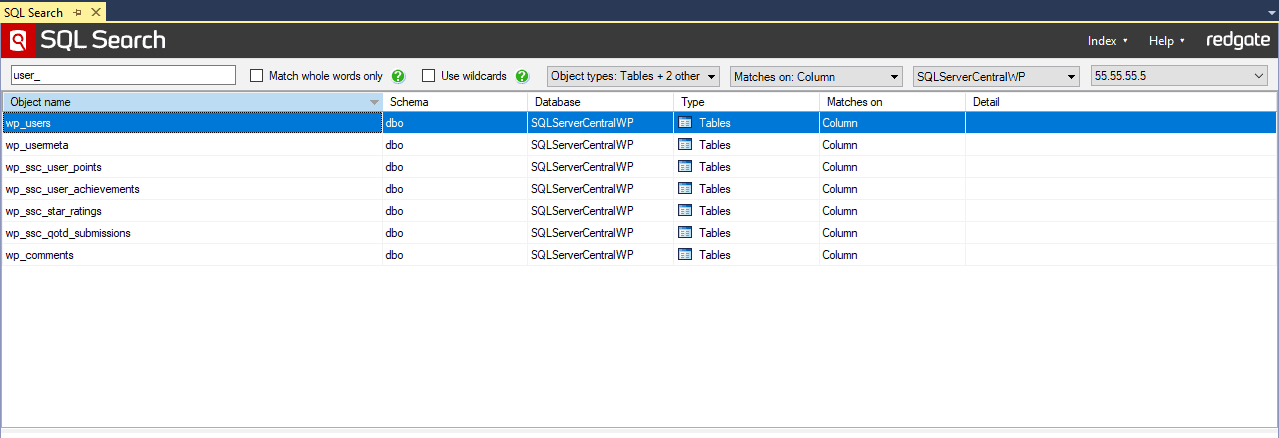Viewport: 1279px width, 438px height.
Task: Select the wp_ssc_user_points result
Action: pyautogui.click(x=639, y=167)
